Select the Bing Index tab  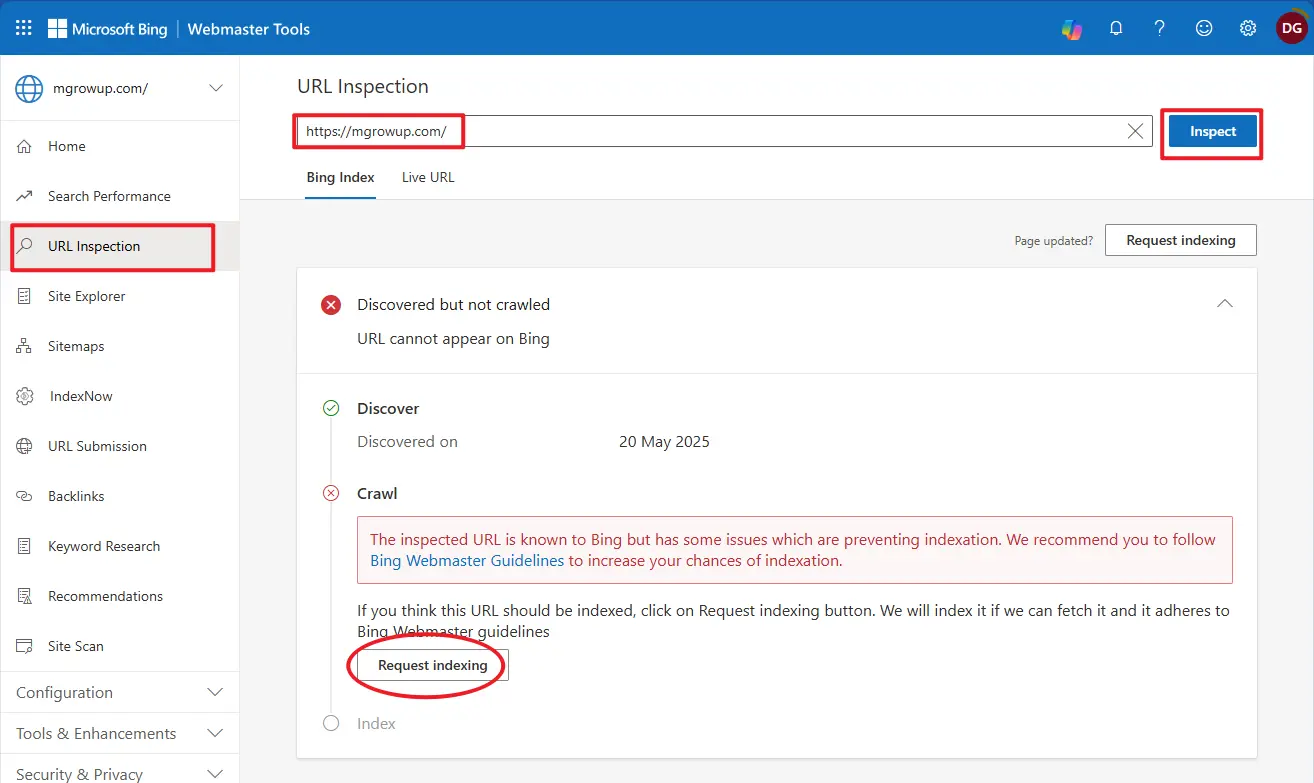click(340, 177)
